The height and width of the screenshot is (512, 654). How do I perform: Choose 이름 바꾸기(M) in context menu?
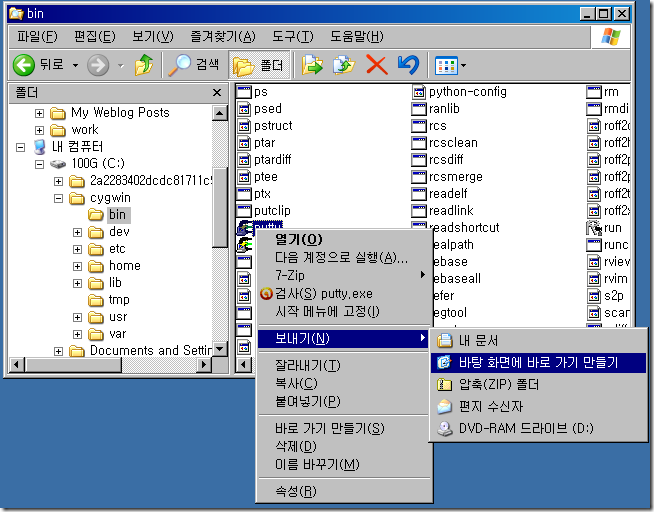(344, 464)
